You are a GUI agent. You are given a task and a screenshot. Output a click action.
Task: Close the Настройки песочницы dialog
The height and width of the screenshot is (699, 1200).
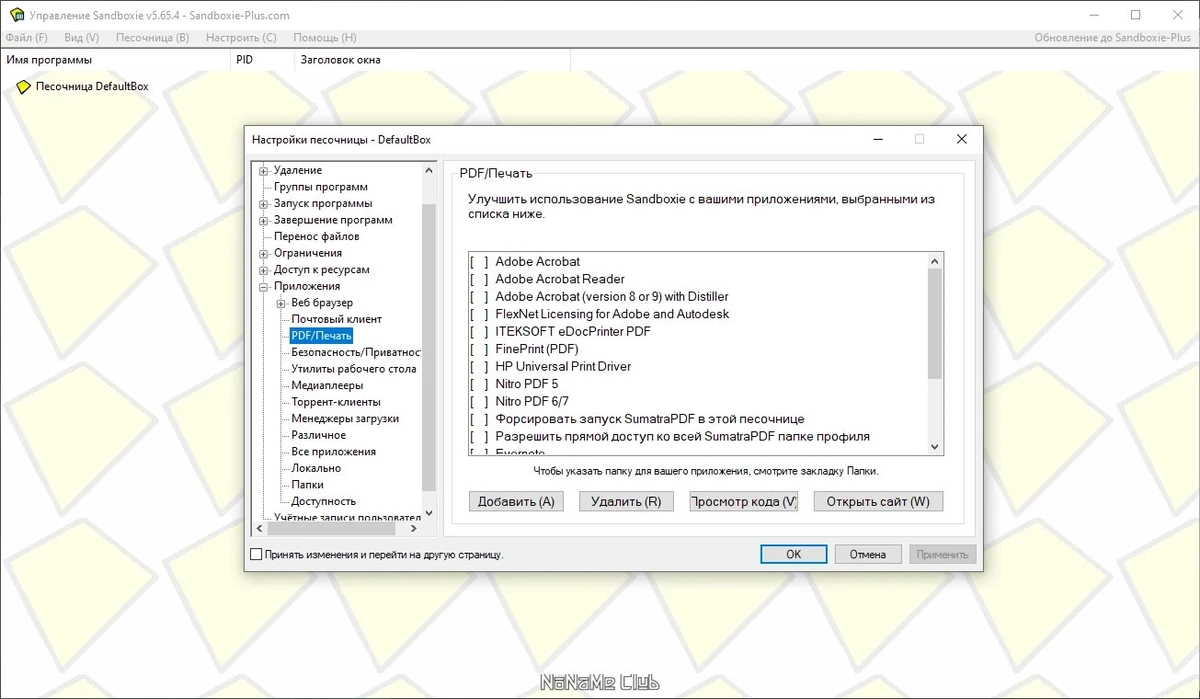(x=961, y=139)
